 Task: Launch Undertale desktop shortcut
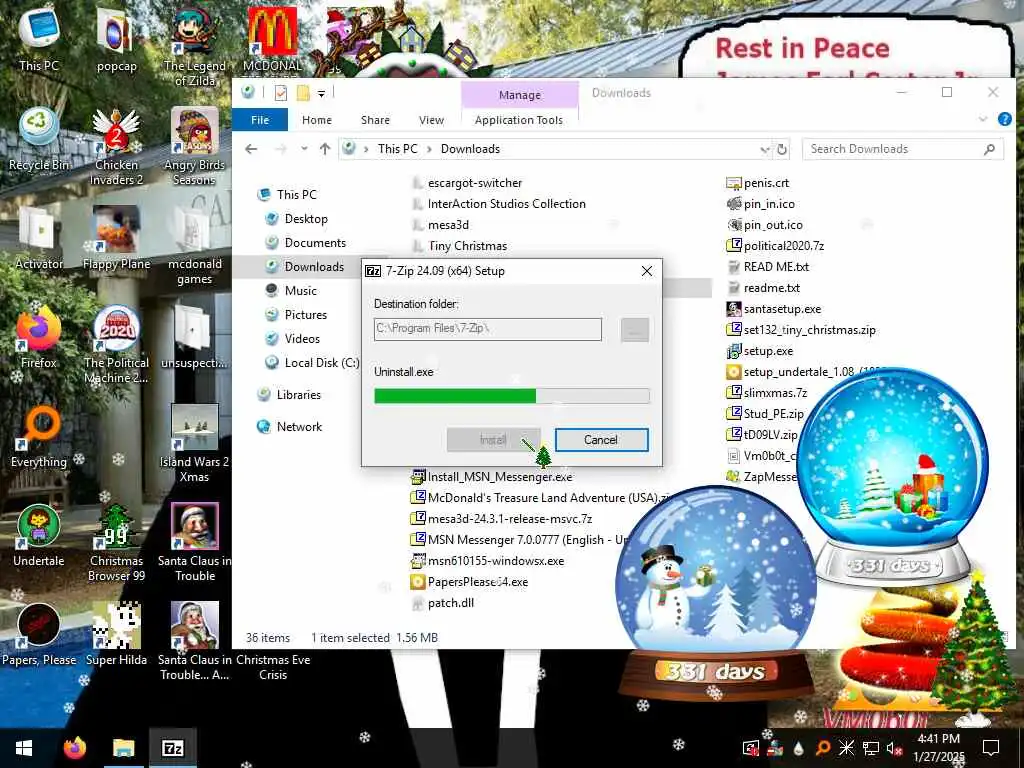coord(39,536)
